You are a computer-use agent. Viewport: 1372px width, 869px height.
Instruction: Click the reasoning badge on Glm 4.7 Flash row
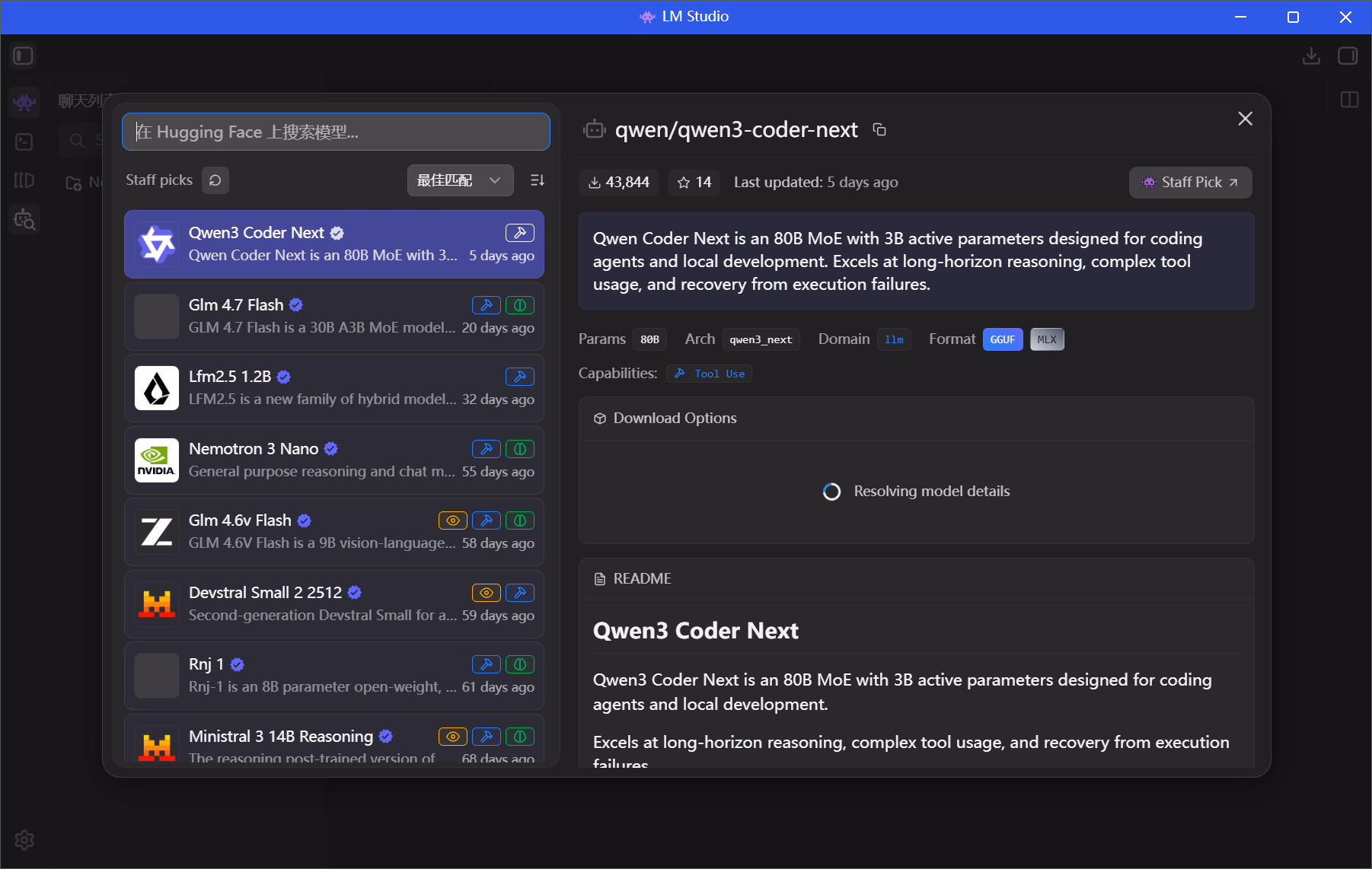point(520,305)
